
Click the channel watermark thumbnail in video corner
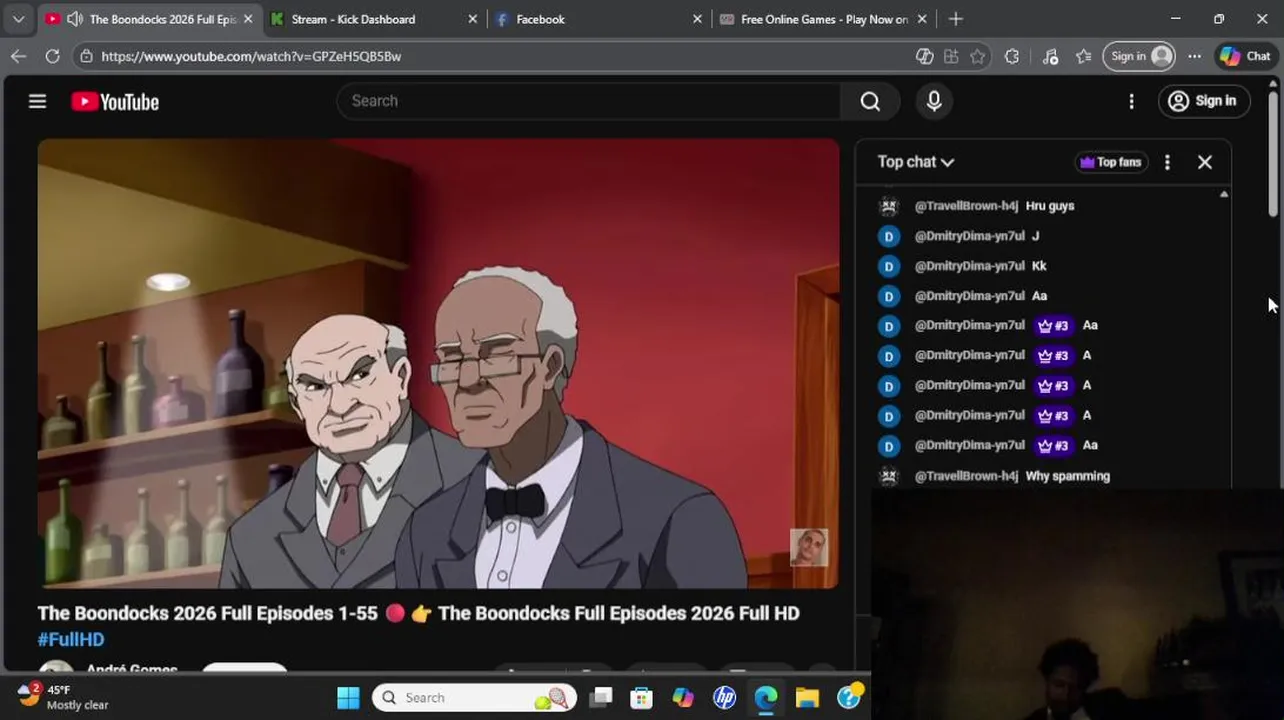[x=808, y=547]
